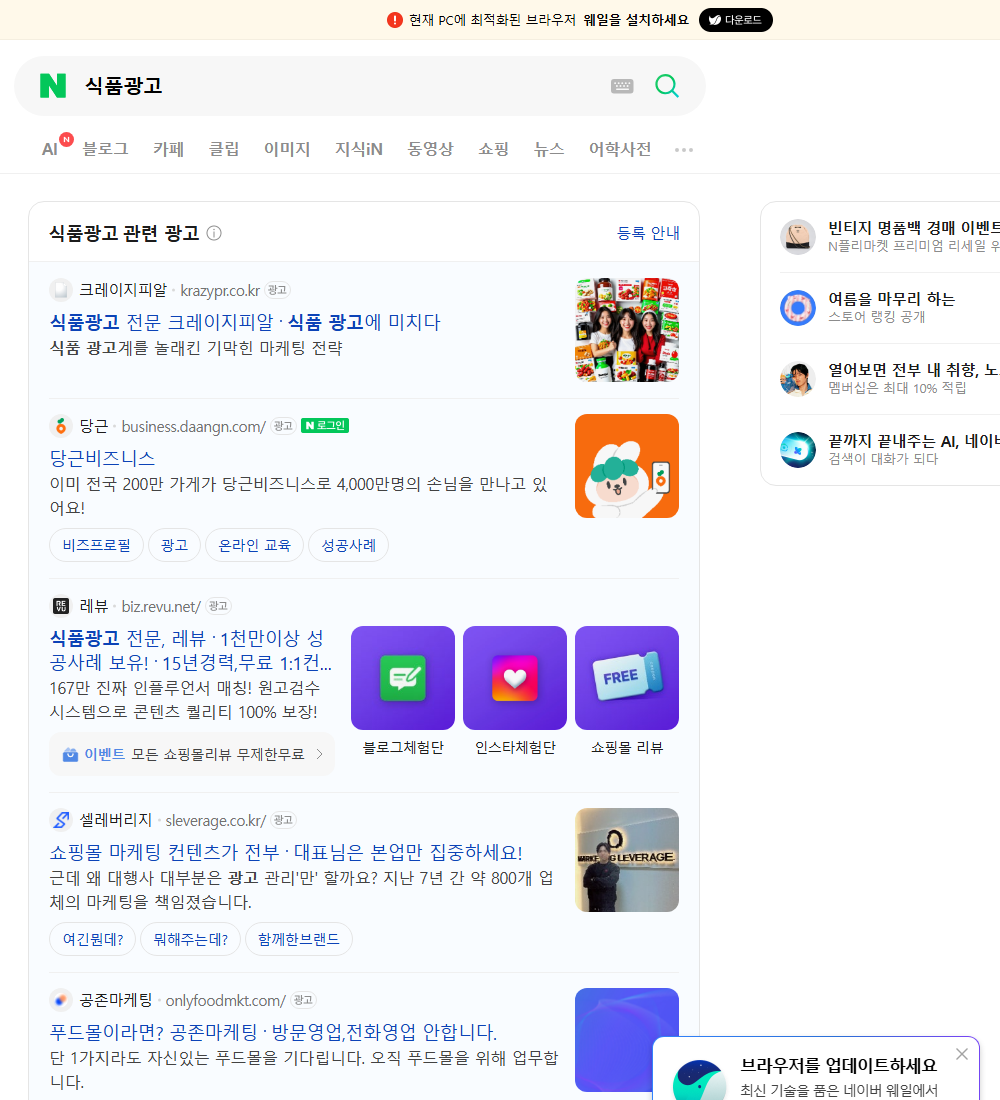Screen dimensions: 1000x1100
Task: Click the 공존마케팅 favicon
Action: [61, 1000]
